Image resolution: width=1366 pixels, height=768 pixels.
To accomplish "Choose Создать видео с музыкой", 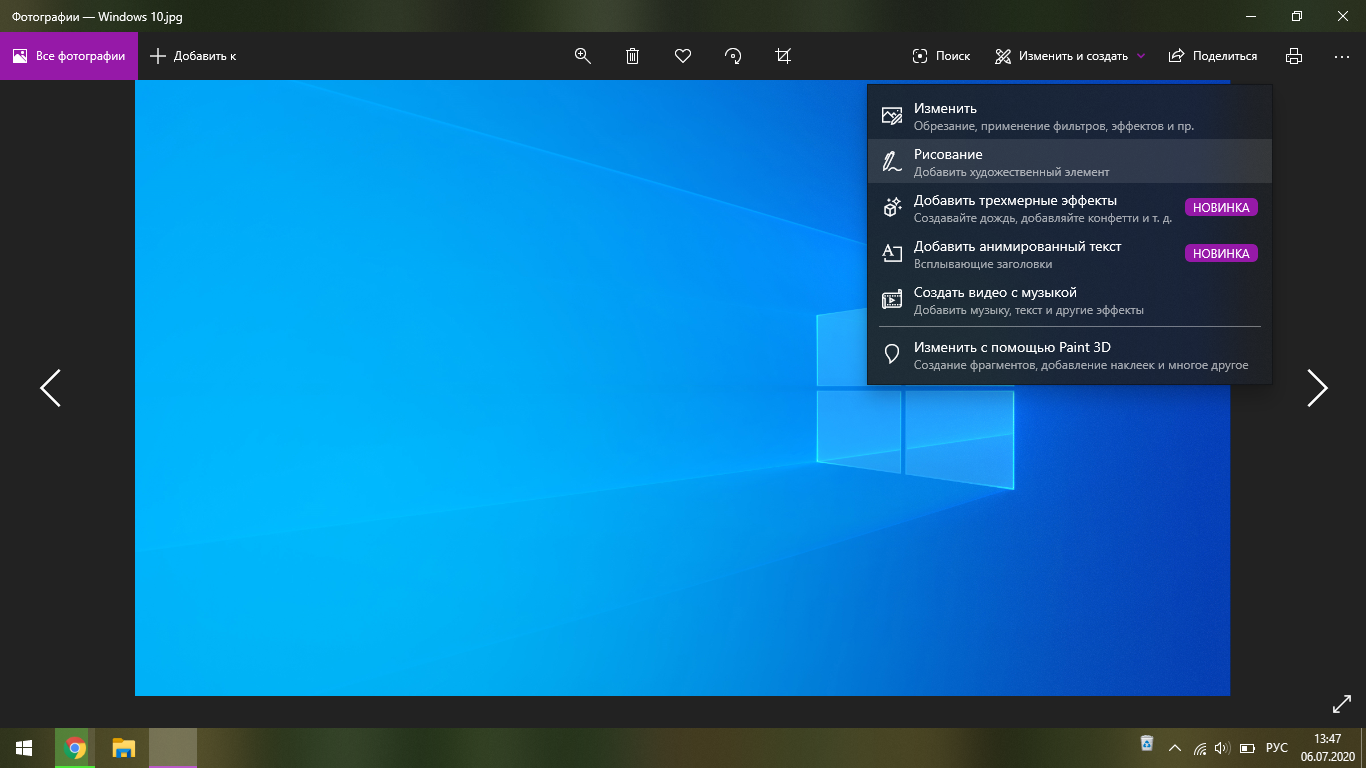I will (x=1070, y=300).
